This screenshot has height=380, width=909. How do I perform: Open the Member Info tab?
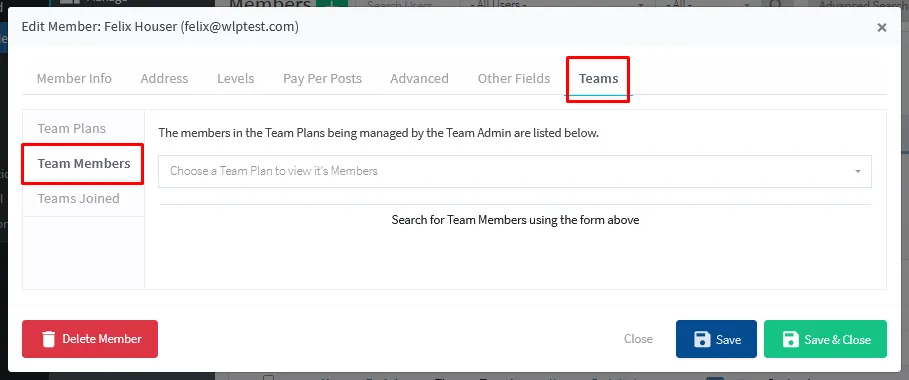pos(74,78)
